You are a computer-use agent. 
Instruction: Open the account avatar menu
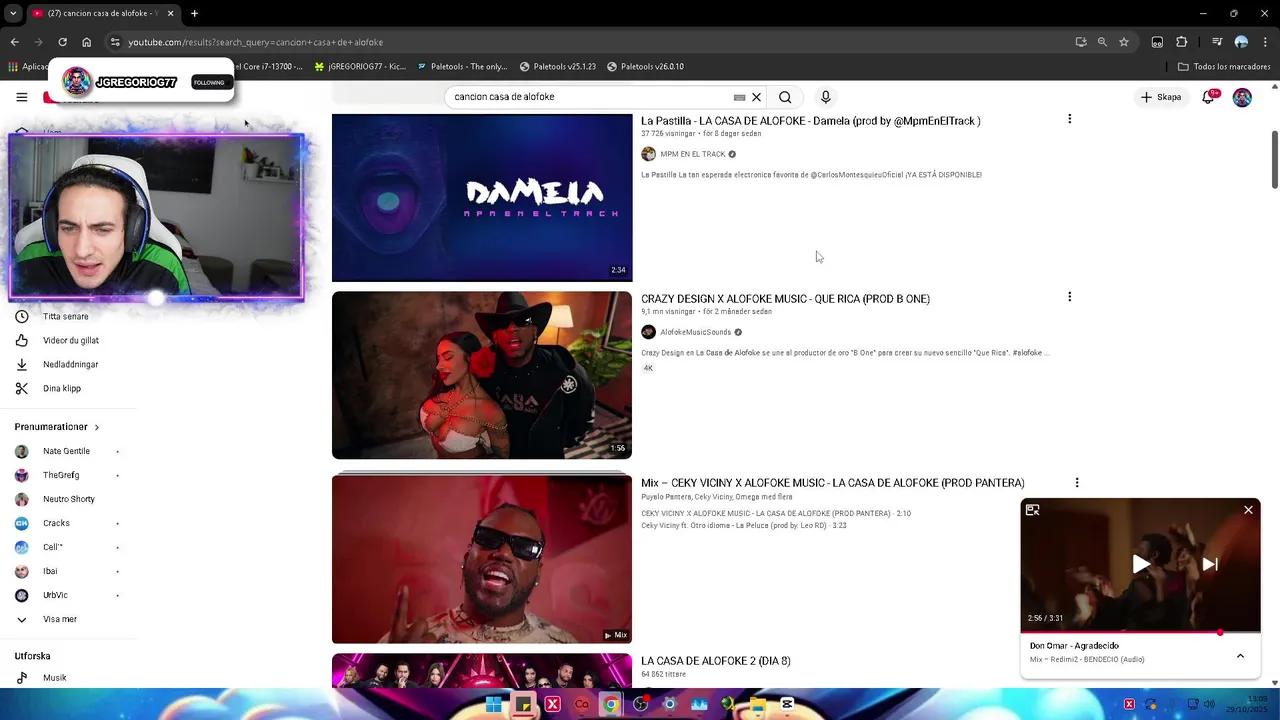pos(1242,97)
